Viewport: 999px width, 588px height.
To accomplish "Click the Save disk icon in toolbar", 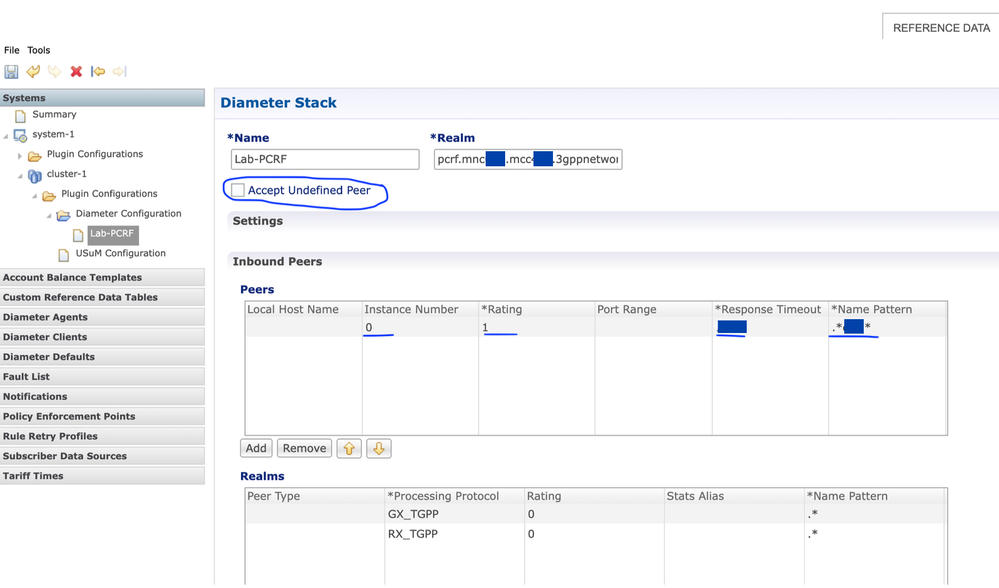I will tap(11, 71).
